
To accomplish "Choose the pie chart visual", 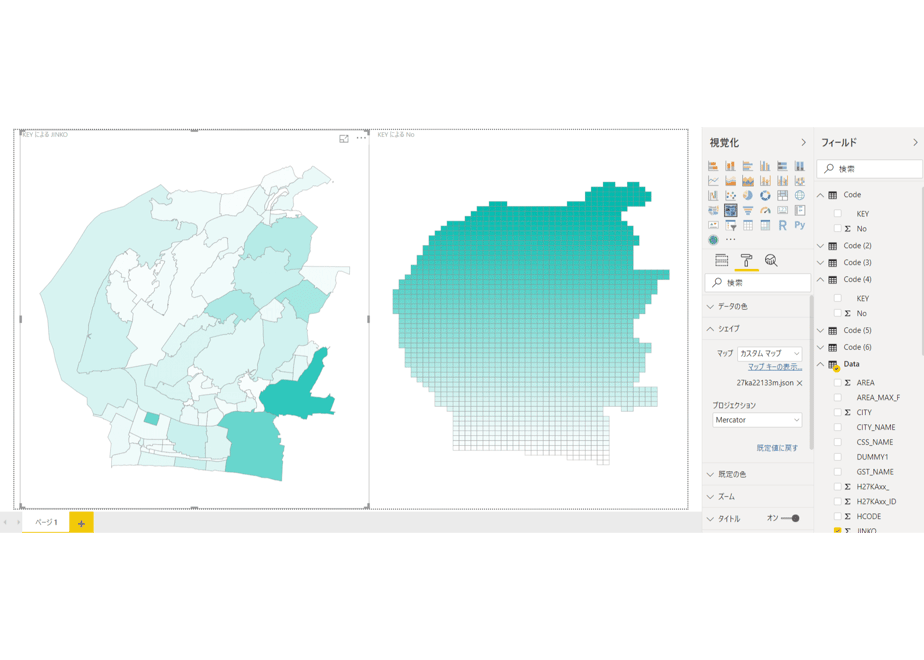I will 748,195.
